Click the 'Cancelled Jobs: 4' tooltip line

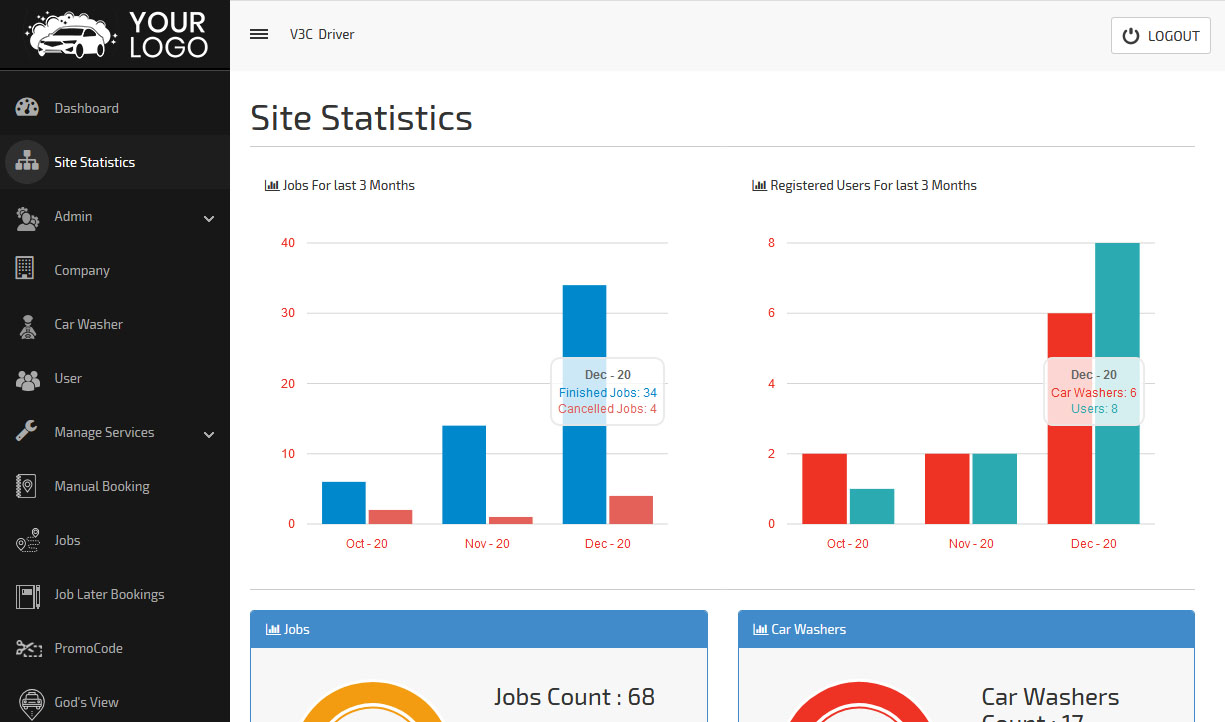(x=608, y=409)
